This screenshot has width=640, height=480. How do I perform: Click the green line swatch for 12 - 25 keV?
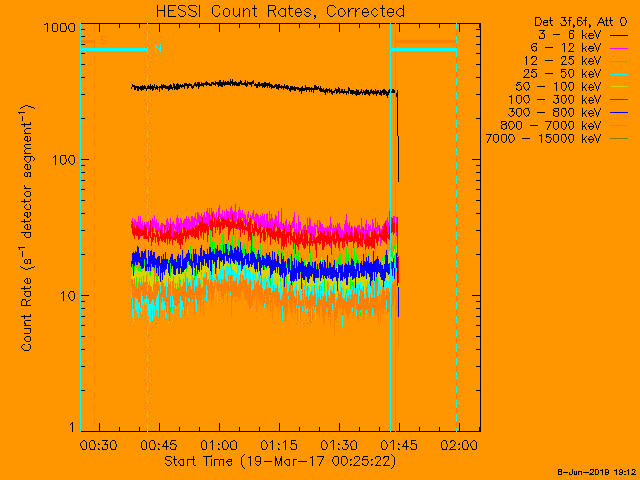coord(619,62)
